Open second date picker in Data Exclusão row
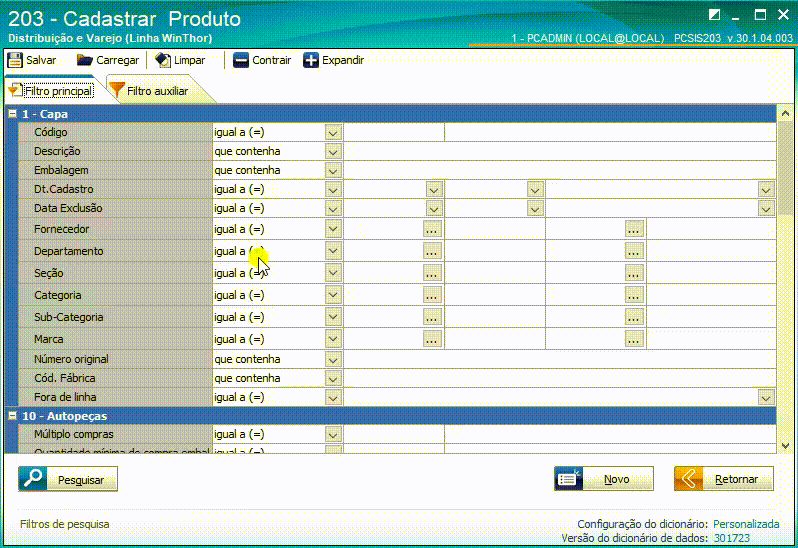 pos(534,209)
